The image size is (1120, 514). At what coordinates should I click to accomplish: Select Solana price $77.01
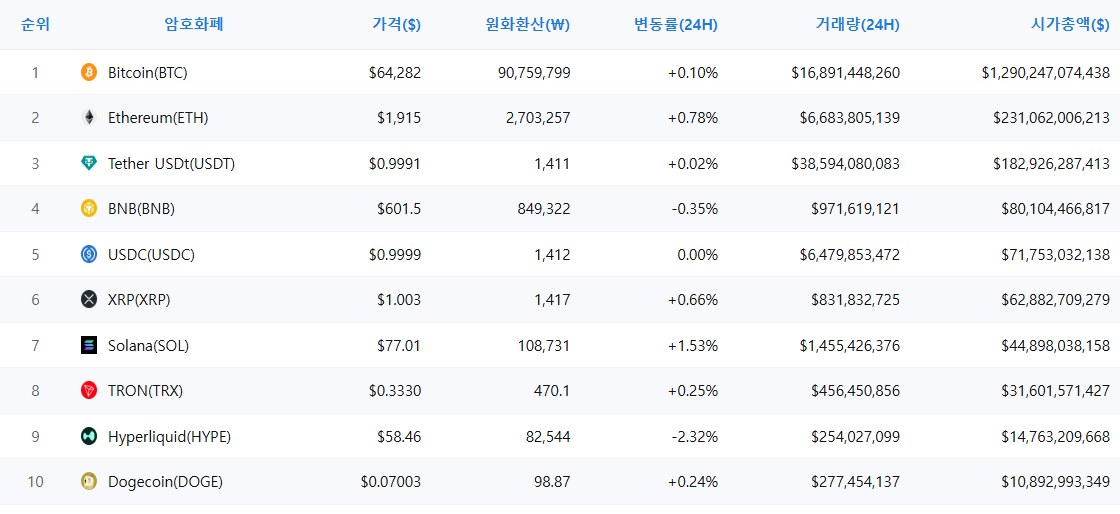[x=399, y=346]
